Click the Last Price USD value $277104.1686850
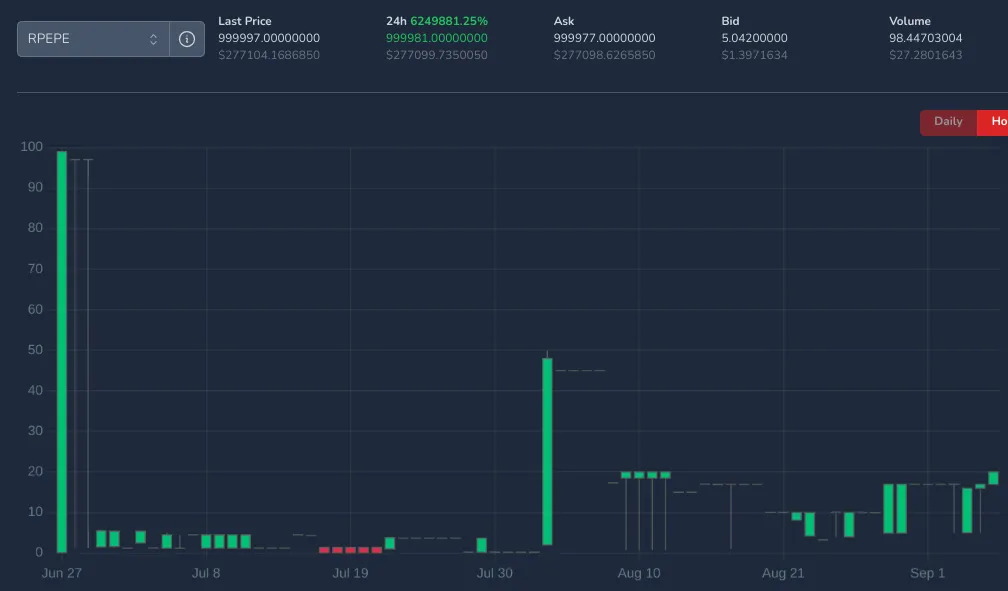Image resolution: width=1008 pixels, height=591 pixels. tap(269, 55)
